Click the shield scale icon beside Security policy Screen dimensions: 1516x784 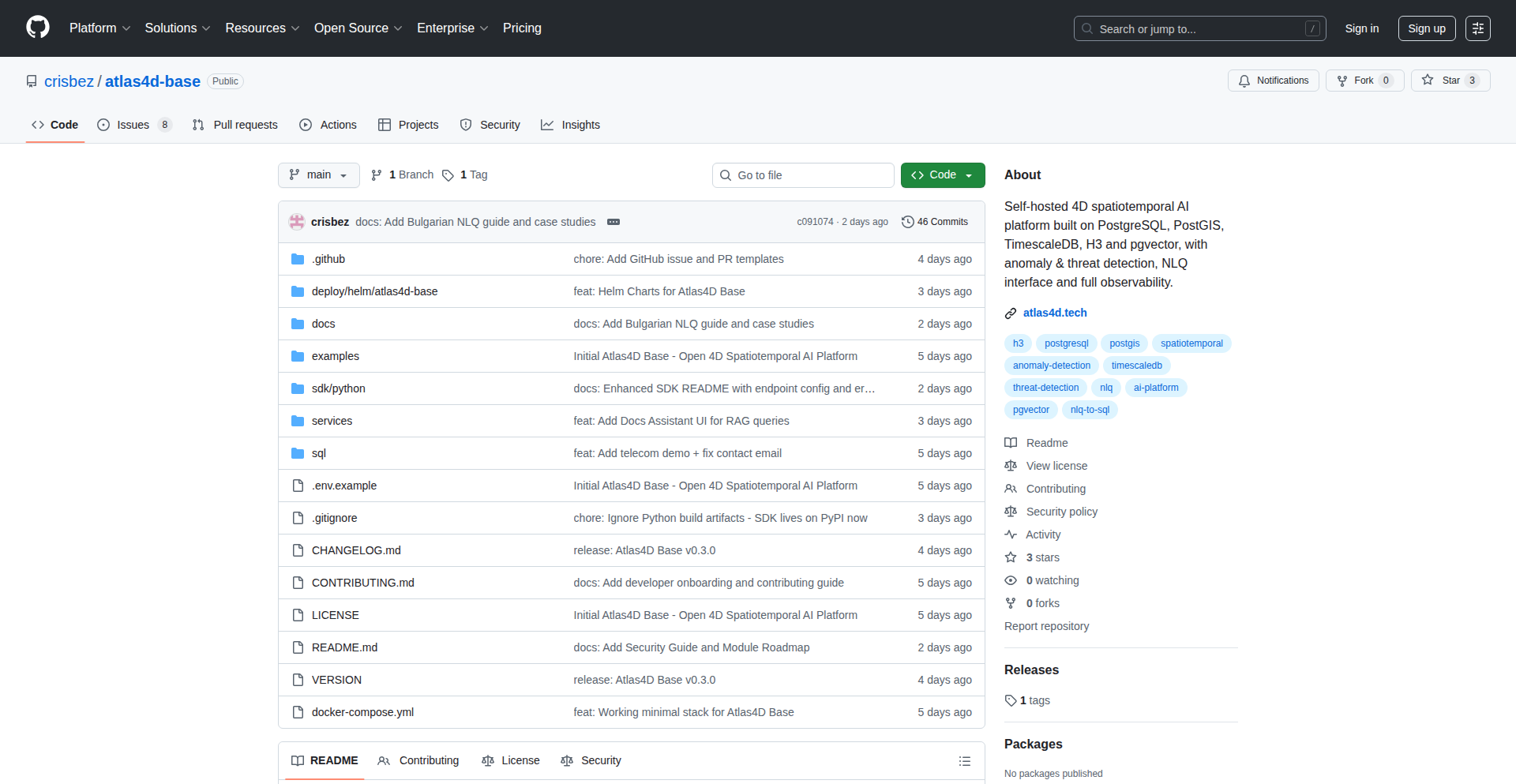point(1011,512)
